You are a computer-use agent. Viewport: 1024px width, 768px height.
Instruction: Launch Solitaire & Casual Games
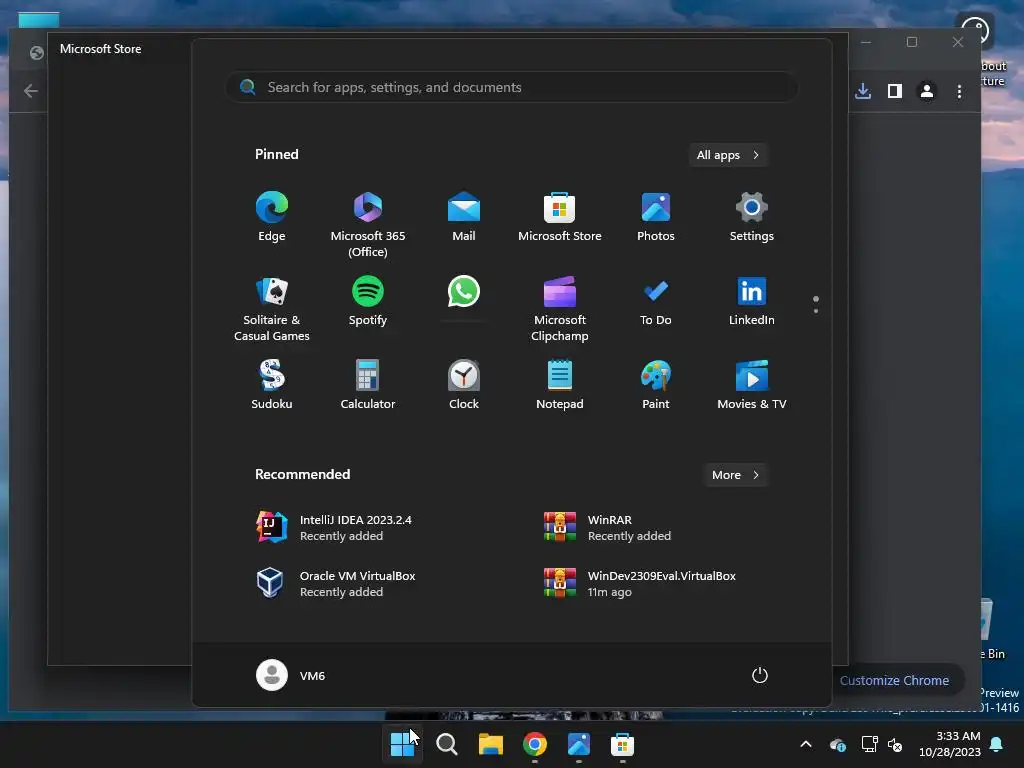pos(272,308)
